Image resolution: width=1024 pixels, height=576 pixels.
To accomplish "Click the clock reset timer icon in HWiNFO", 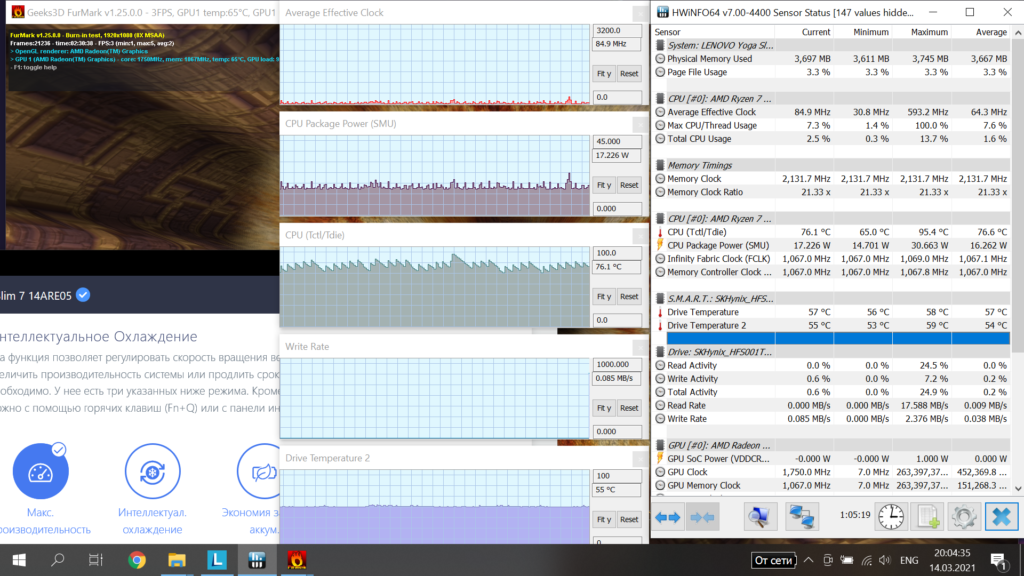I will (x=891, y=517).
